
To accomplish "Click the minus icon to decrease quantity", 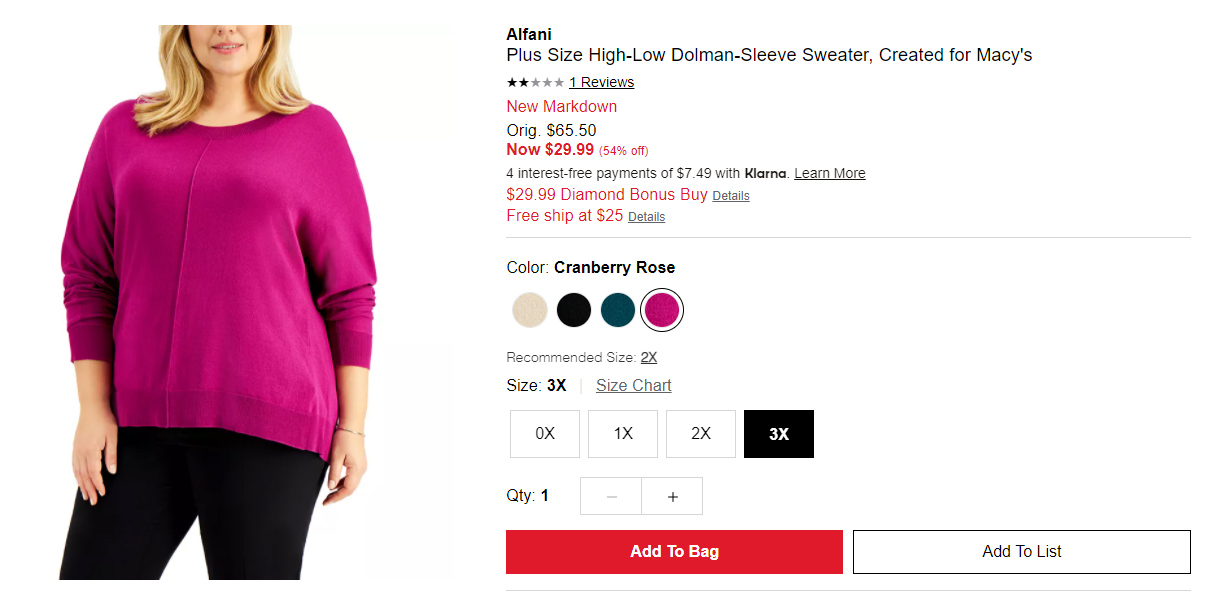I will point(611,496).
